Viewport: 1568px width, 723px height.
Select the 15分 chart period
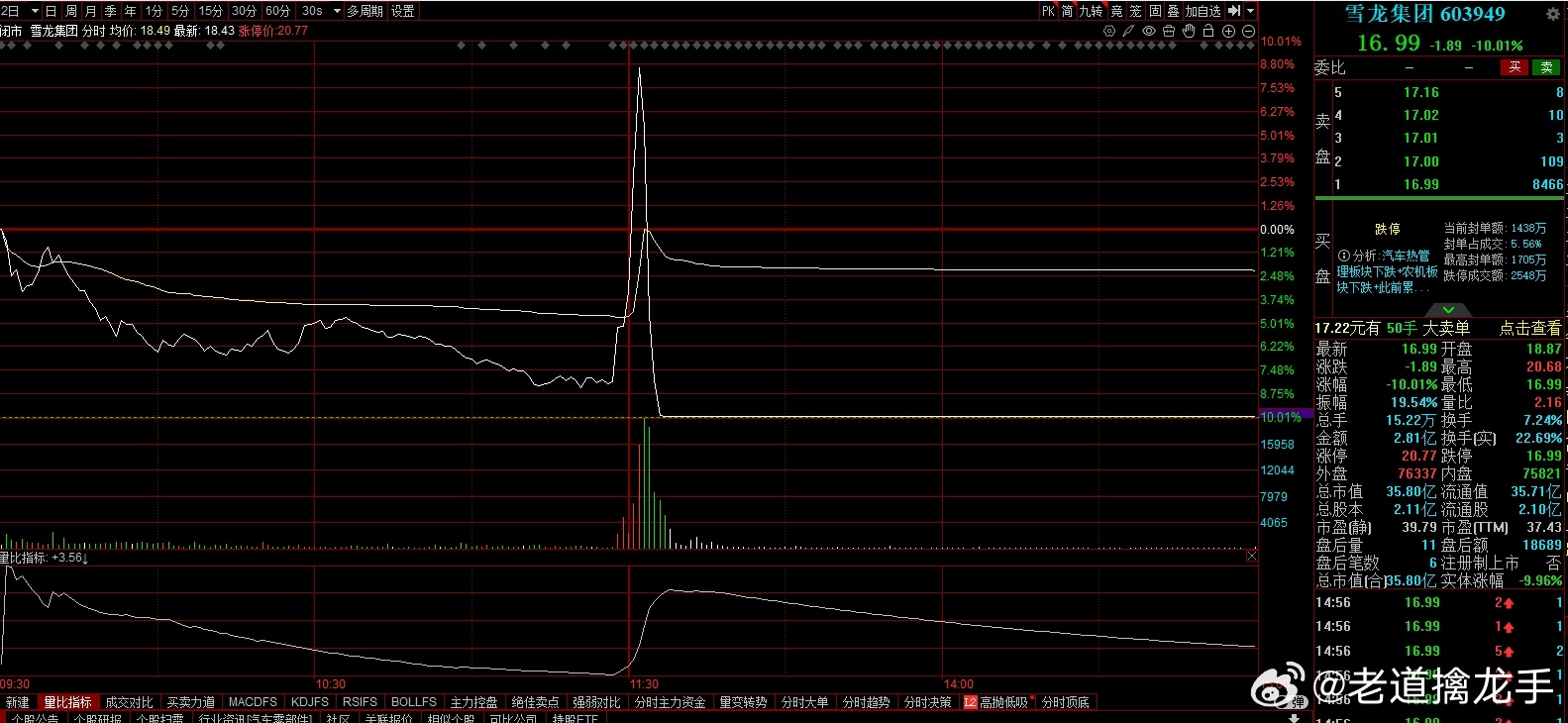(211, 11)
